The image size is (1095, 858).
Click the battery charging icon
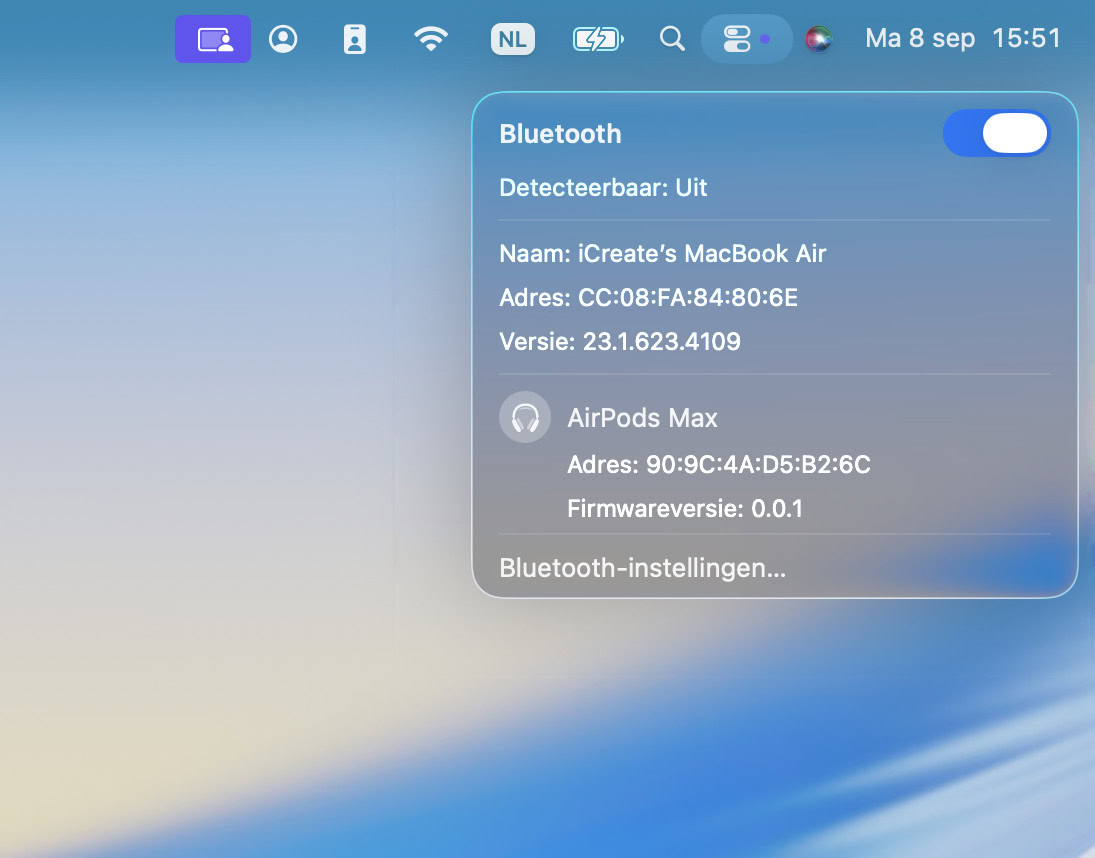point(597,40)
